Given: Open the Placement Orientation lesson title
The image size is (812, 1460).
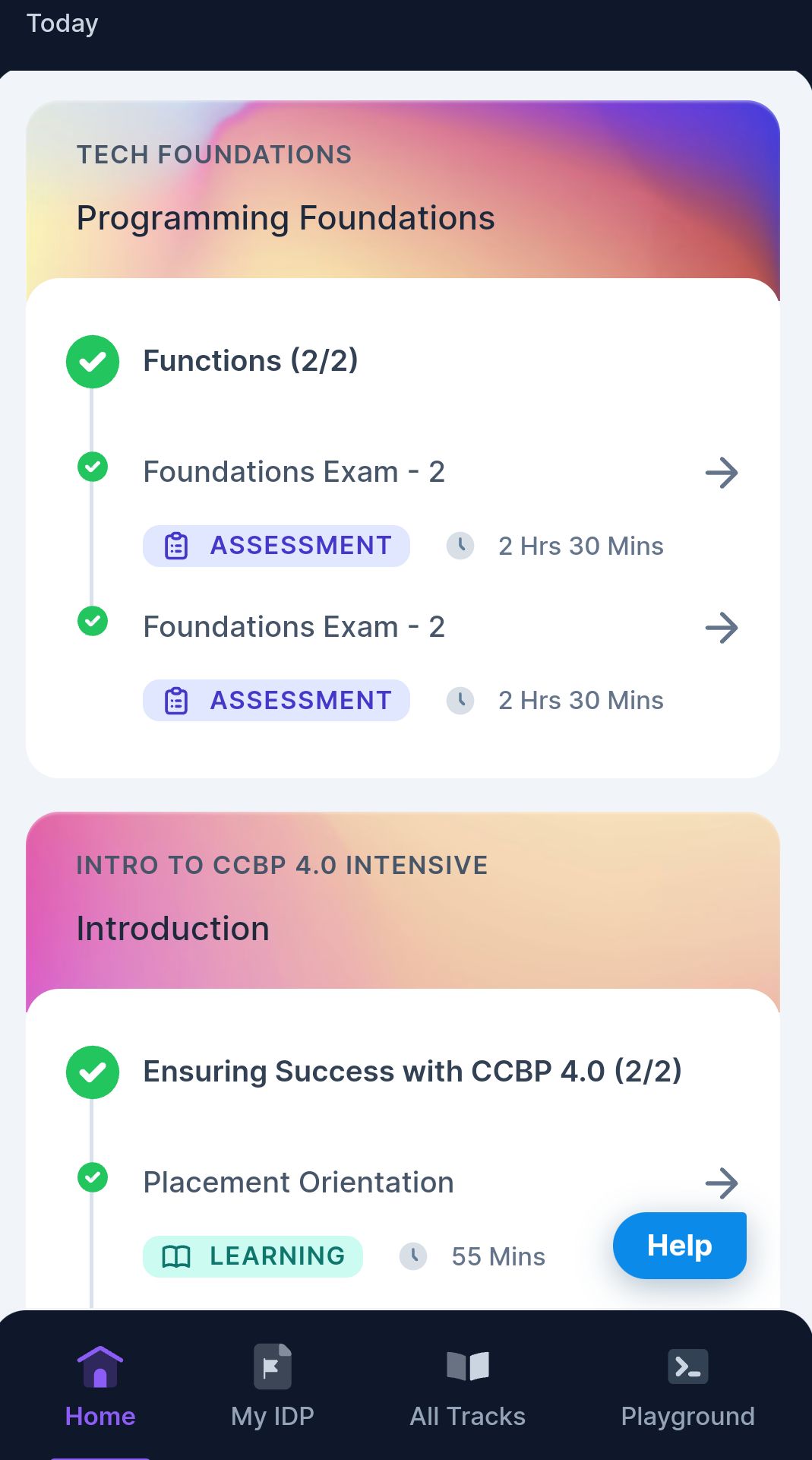Looking at the screenshot, I should [x=299, y=1183].
